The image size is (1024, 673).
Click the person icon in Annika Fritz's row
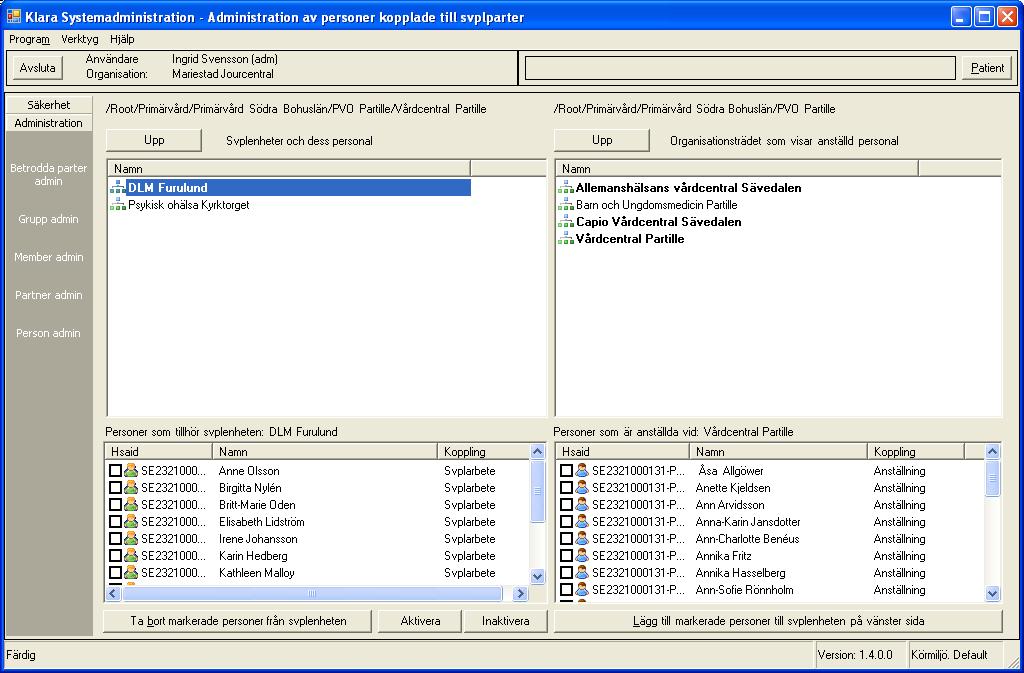click(582, 556)
